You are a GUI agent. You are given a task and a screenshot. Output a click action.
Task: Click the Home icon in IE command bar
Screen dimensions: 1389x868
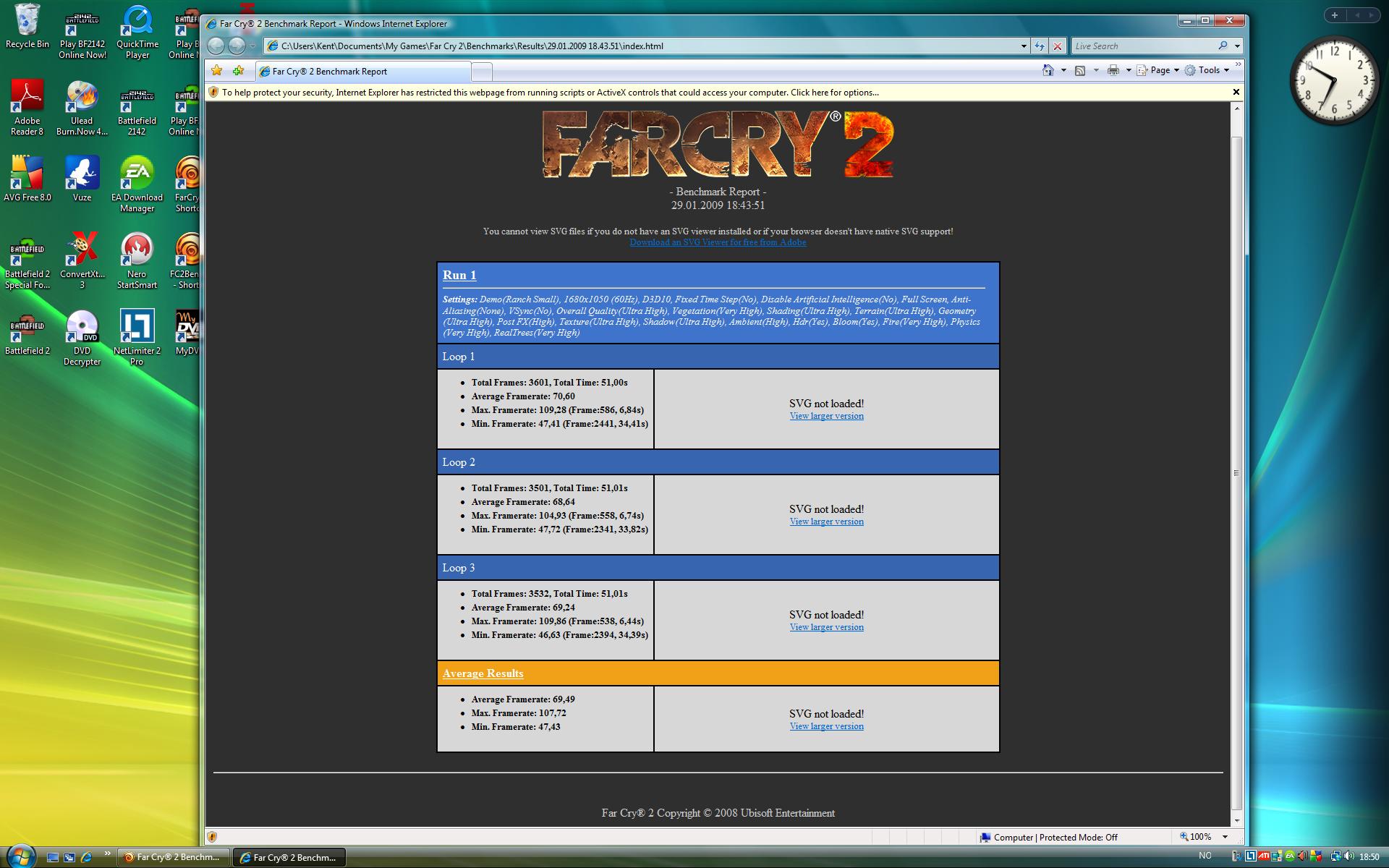tap(1048, 70)
